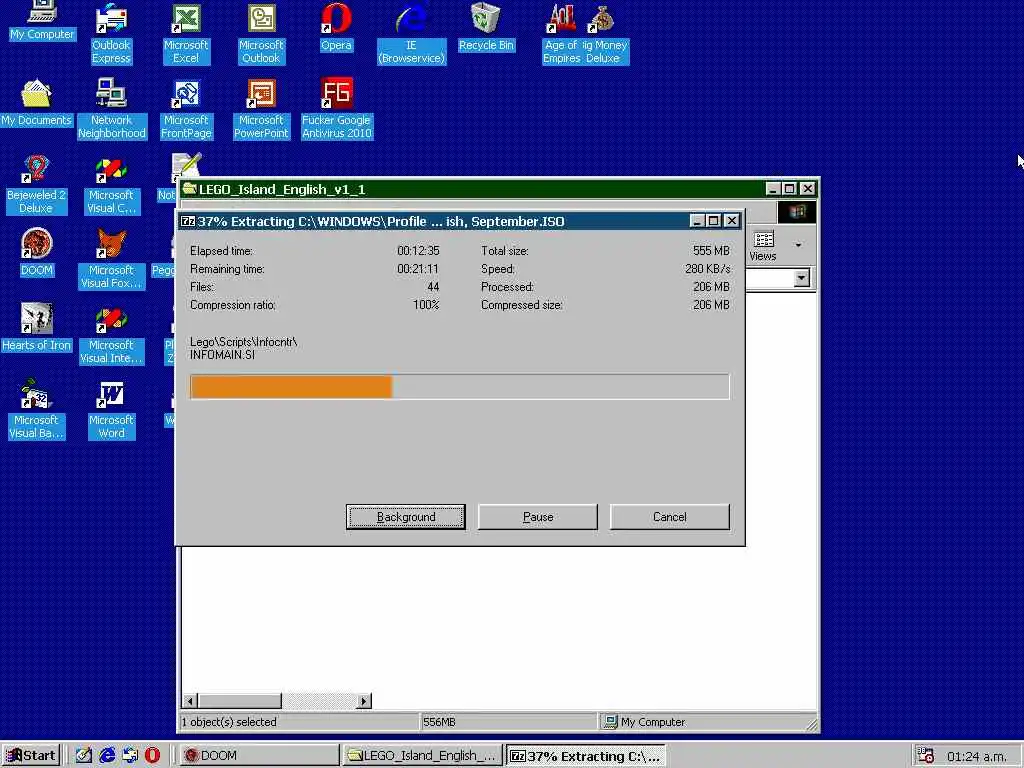1024x768 pixels.
Task: Open Microsoft Excel desktop shortcut
Action: pyautogui.click(x=186, y=34)
